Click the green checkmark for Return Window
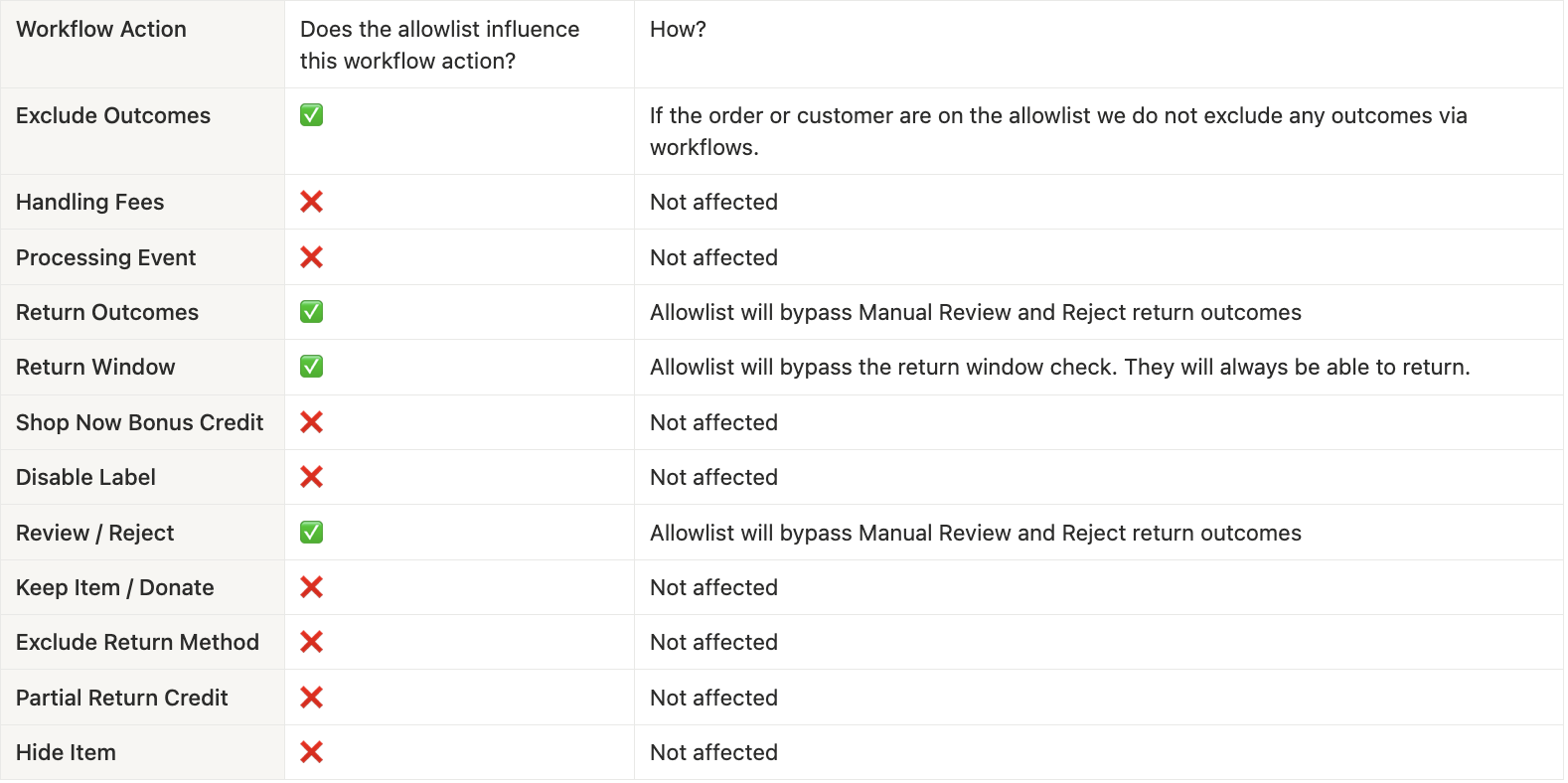The width and height of the screenshot is (1568, 783). 311,367
